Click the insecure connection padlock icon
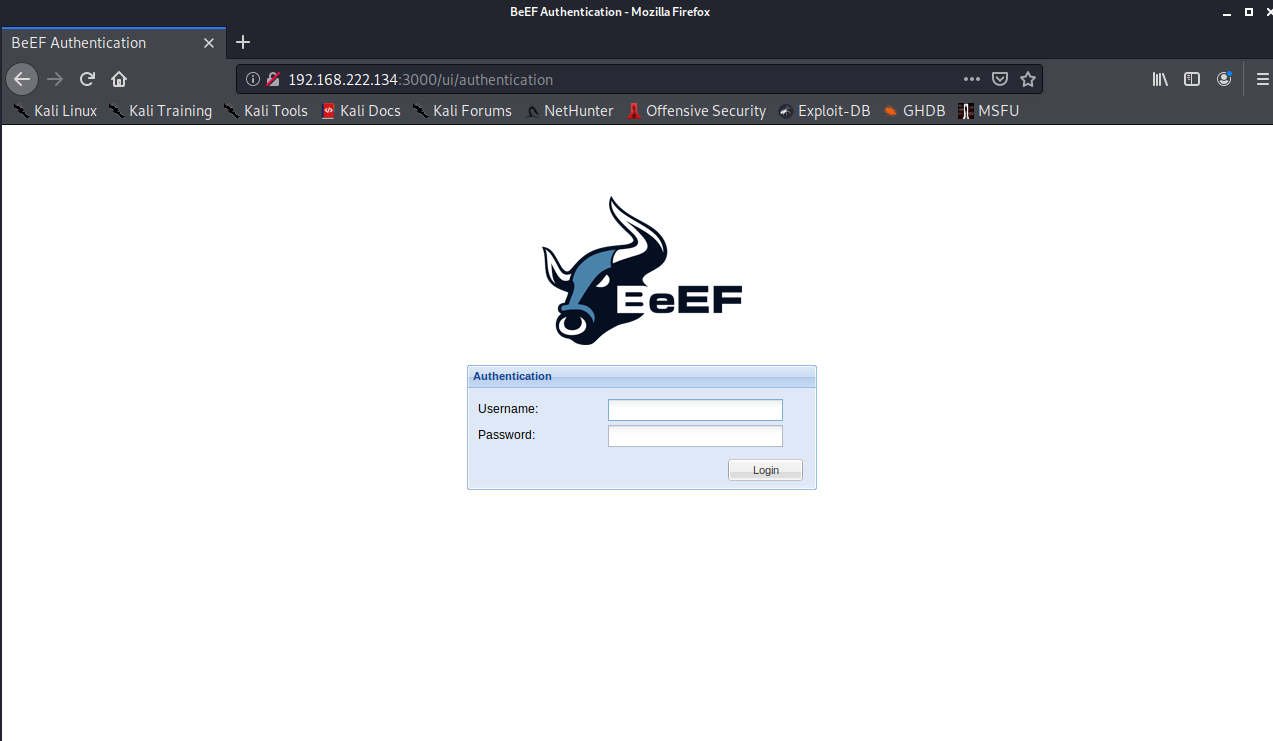 pyautogui.click(x=272, y=79)
